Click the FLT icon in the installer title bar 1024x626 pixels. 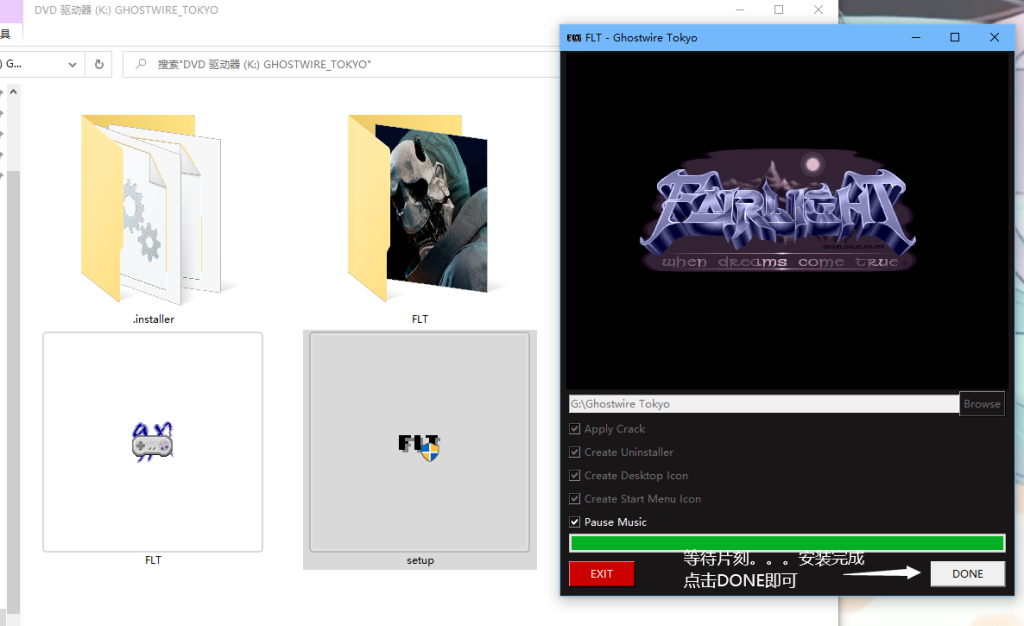point(574,38)
